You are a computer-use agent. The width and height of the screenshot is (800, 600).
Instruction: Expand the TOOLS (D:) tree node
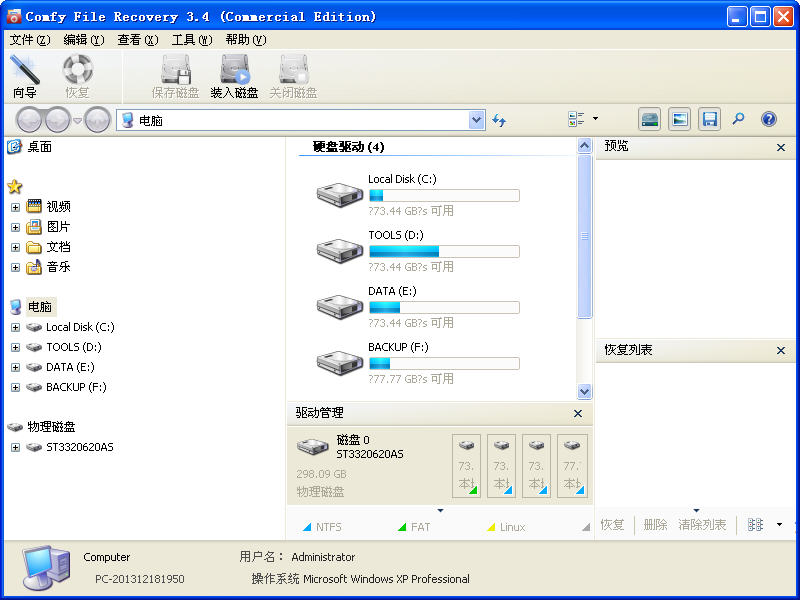[x=14, y=347]
